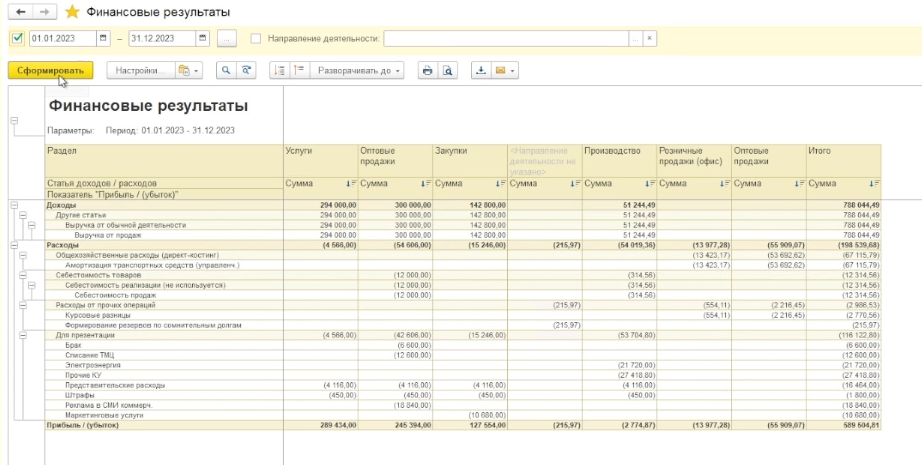The image size is (922, 465).
Task: Click the Find magnifier icon
Action: point(226,71)
